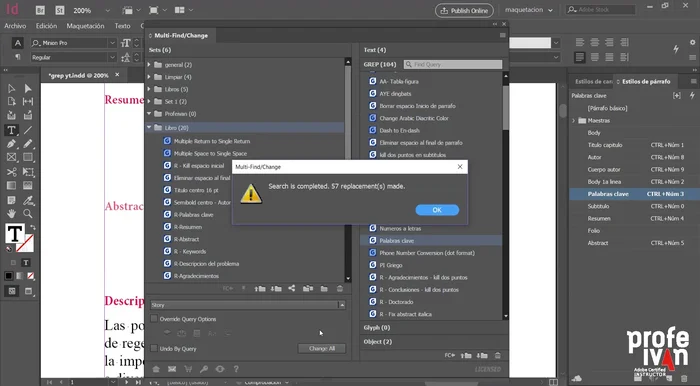Screen dimensions: 700x386
Task: Select the Eyedropper tool
Action: (x=28, y=200)
